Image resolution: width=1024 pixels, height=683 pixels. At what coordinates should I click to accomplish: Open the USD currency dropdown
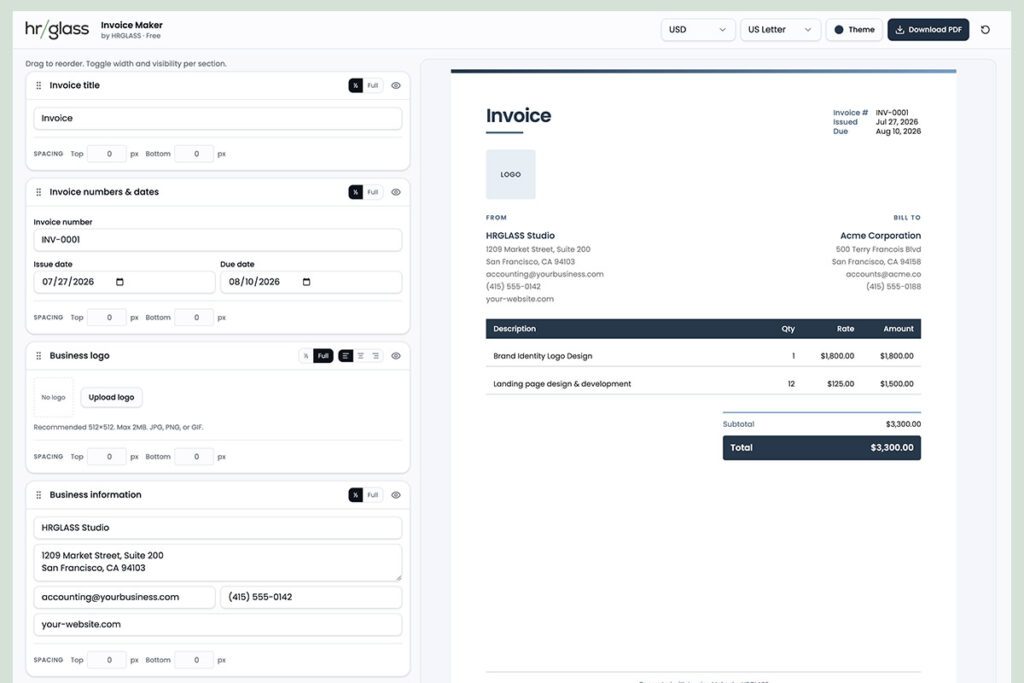(x=697, y=29)
